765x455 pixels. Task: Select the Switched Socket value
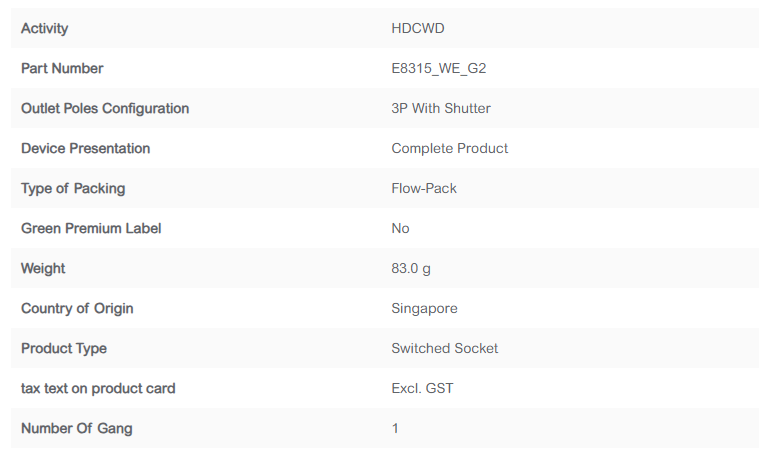(x=445, y=348)
